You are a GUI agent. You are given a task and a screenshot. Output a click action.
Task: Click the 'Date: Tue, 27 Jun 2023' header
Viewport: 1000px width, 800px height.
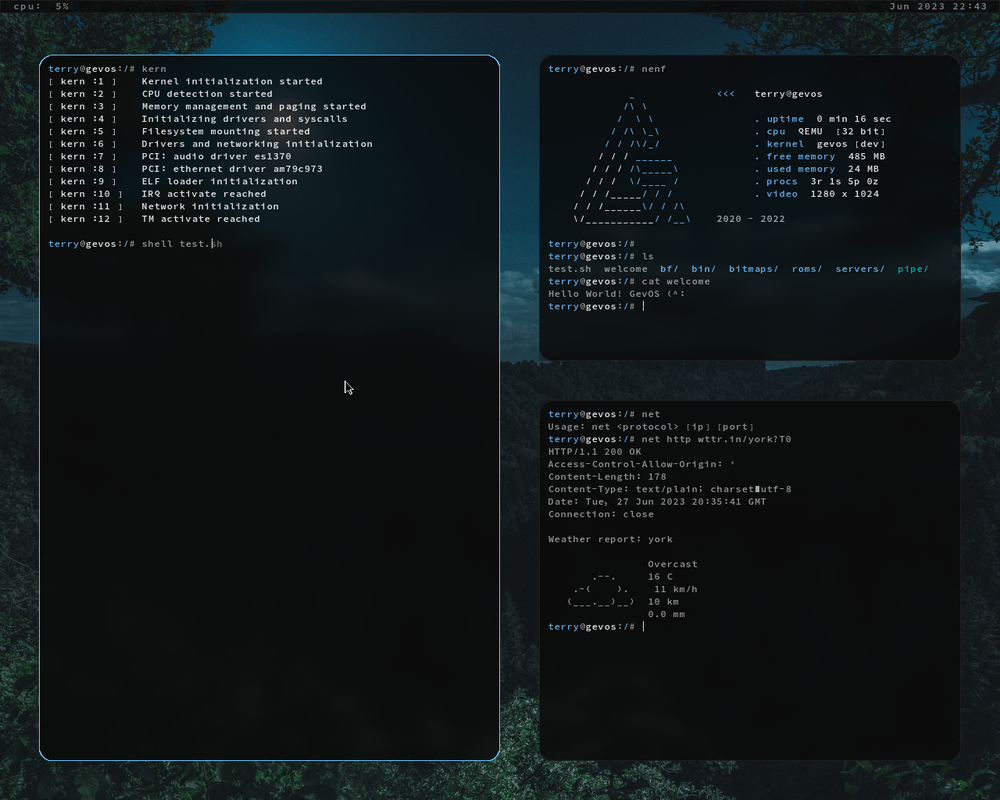pos(657,502)
